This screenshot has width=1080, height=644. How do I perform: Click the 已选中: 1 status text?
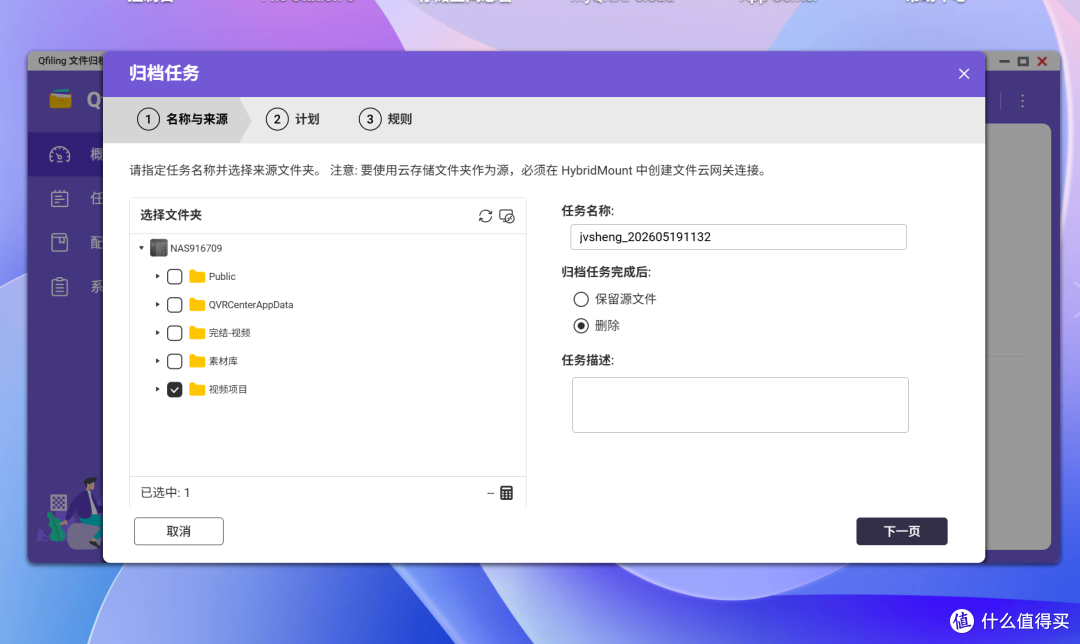coord(165,492)
